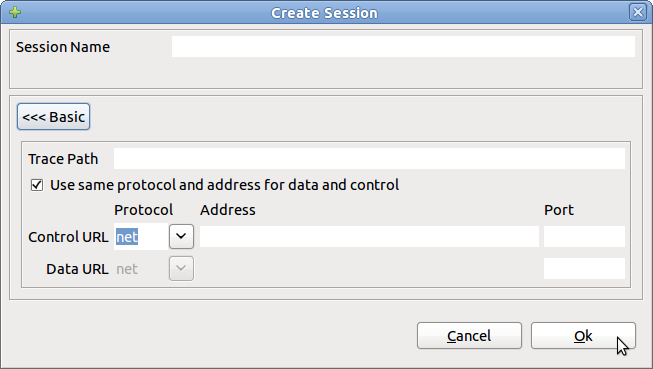Click the Control URL row label
The height and width of the screenshot is (369, 653).
click(x=68, y=237)
